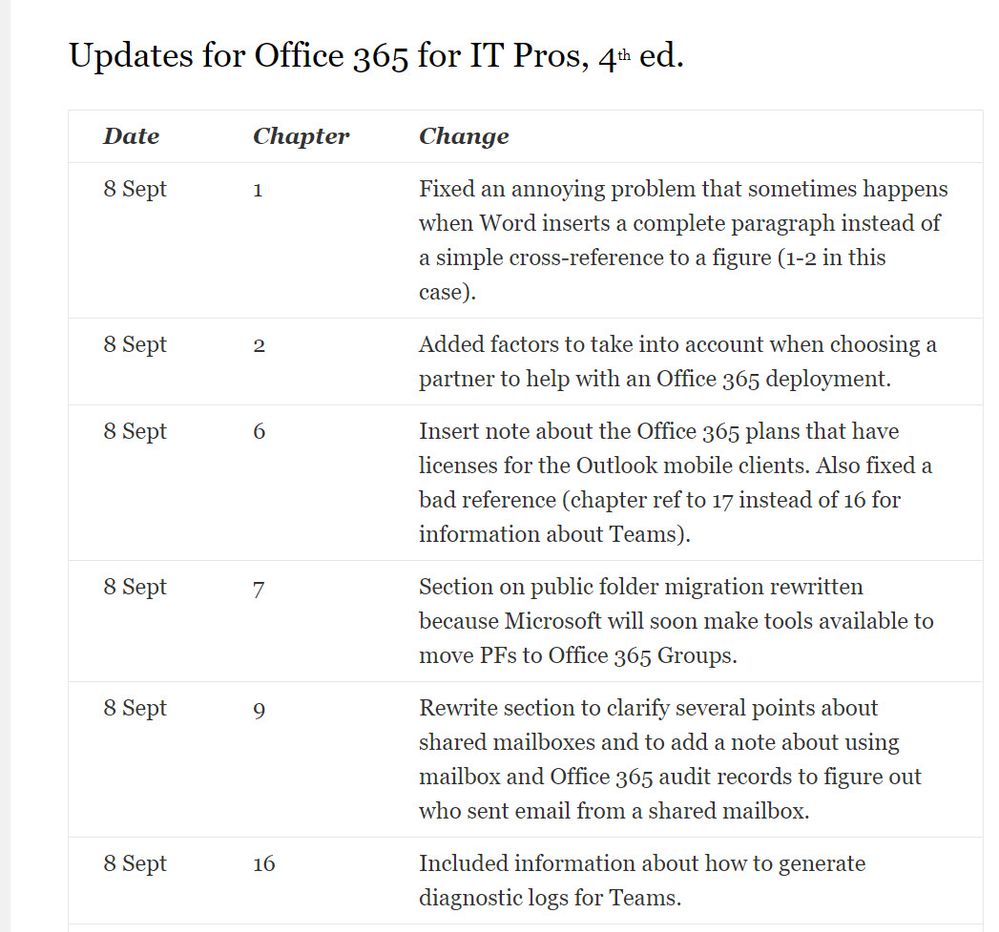Click the Chapter column header
This screenshot has height=932, width=999.
tap(301, 136)
